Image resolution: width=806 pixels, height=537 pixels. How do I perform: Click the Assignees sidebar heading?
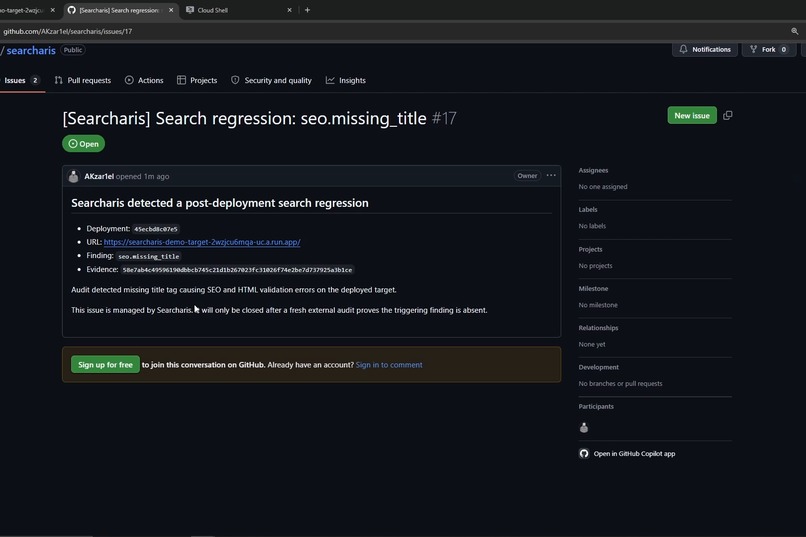593,170
